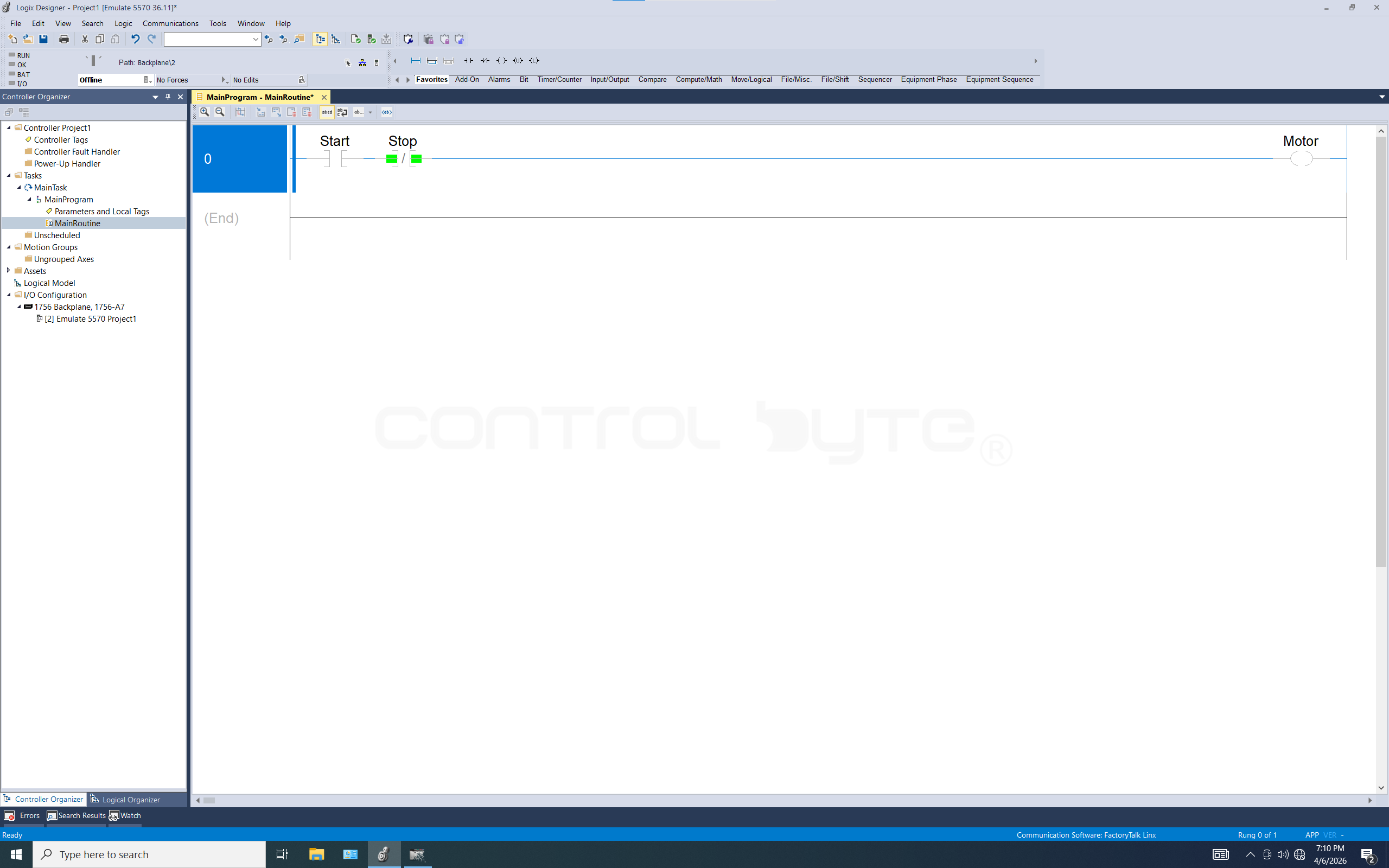Viewport: 1389px width, 868px height.
Task: Switch to the Compare instruction tab
Action: (x=652, y=80)
